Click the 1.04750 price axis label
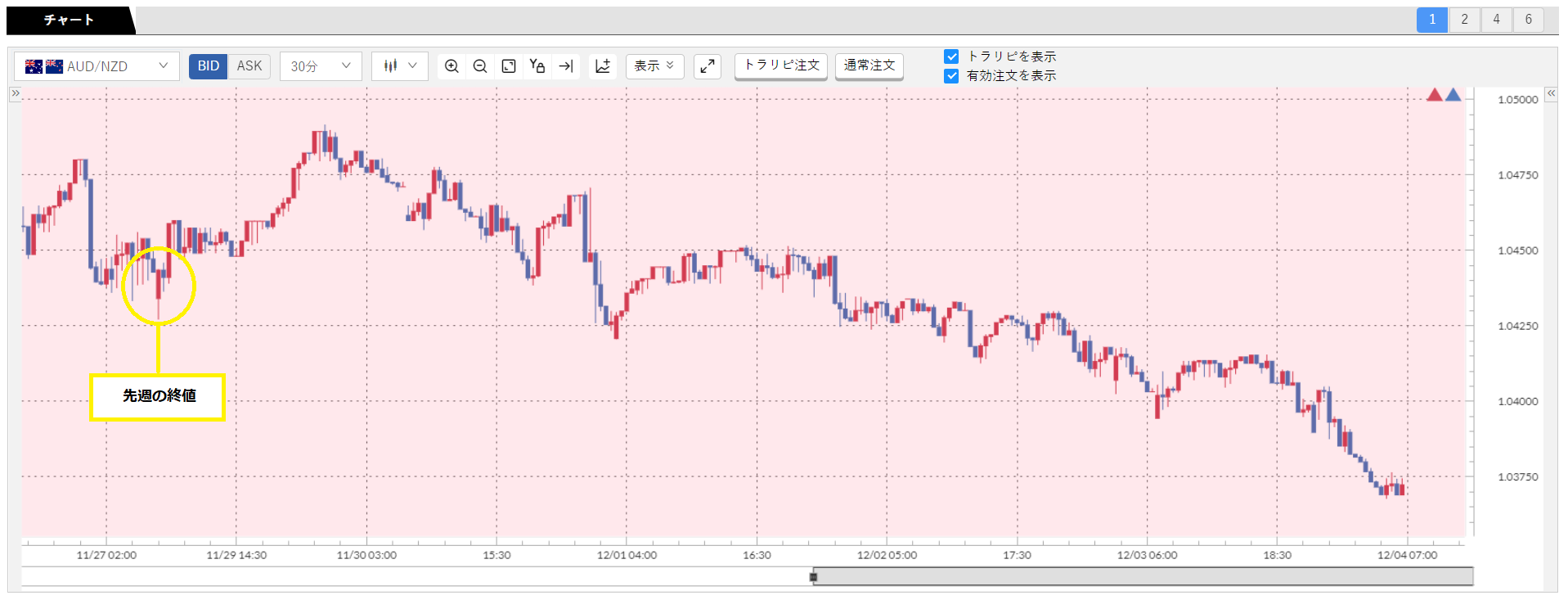1568x600 pixels. pyautogui.click(x=1518, y=175)
